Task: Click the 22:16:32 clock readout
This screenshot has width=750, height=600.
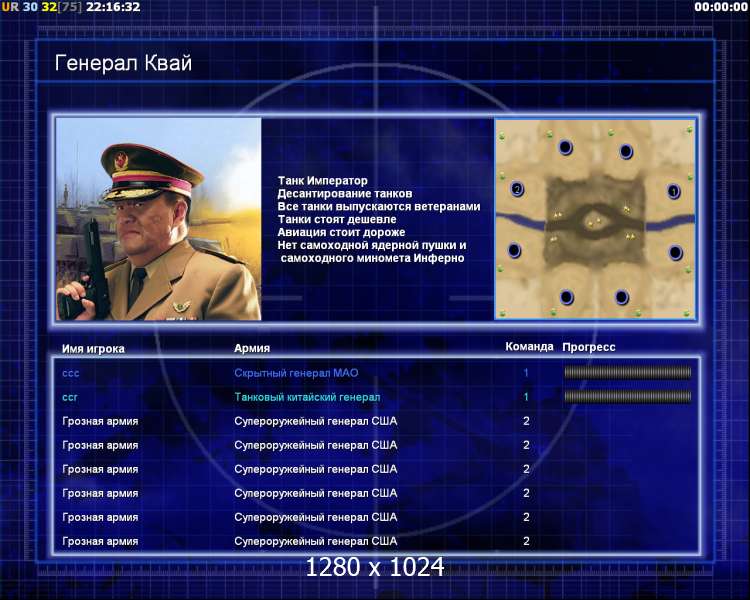Action: pos(113,7)
